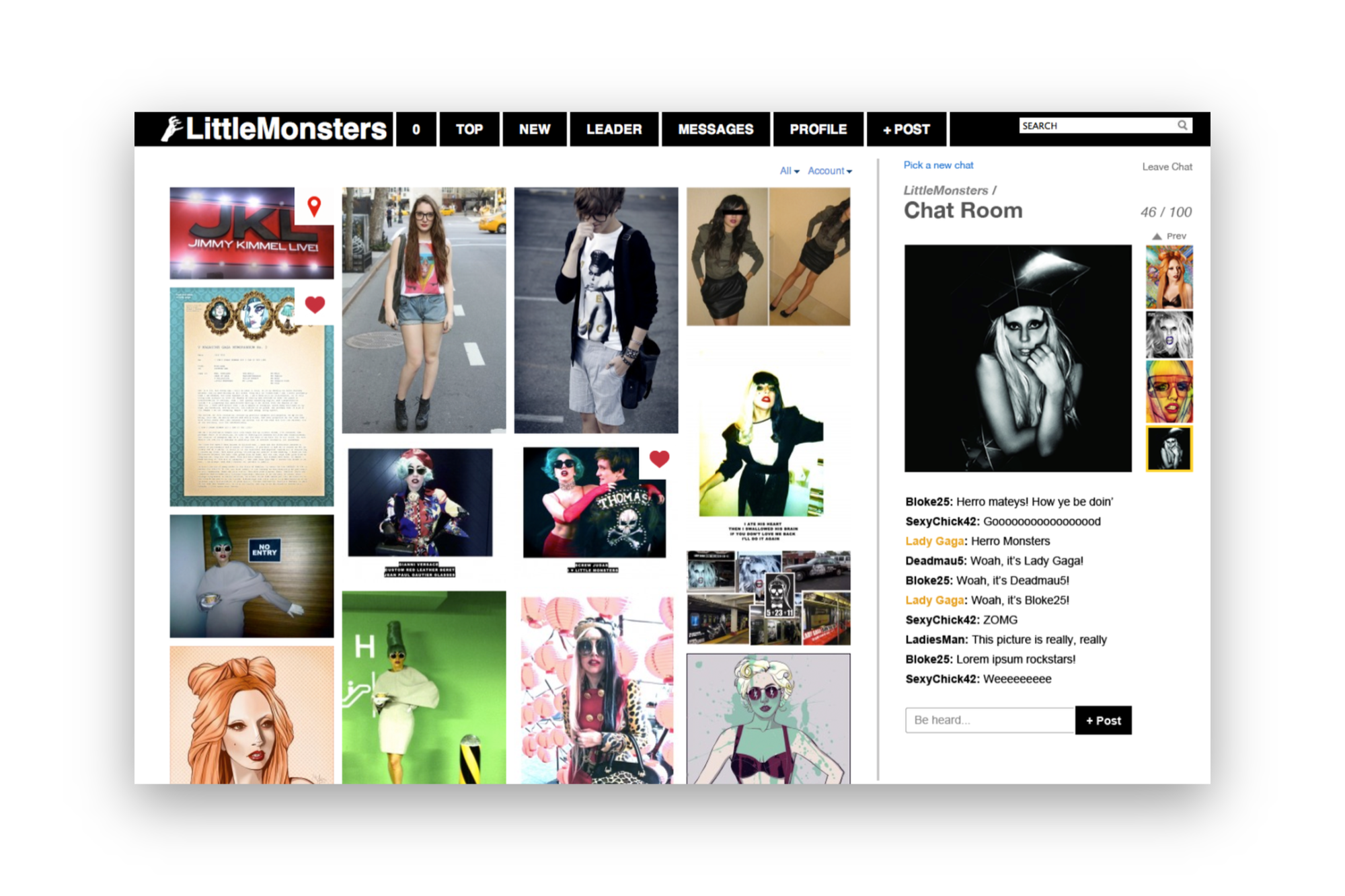The image size is (1345, 896).
Task: Toggle the heart on the letter post
Action: [x=315, y=304]
